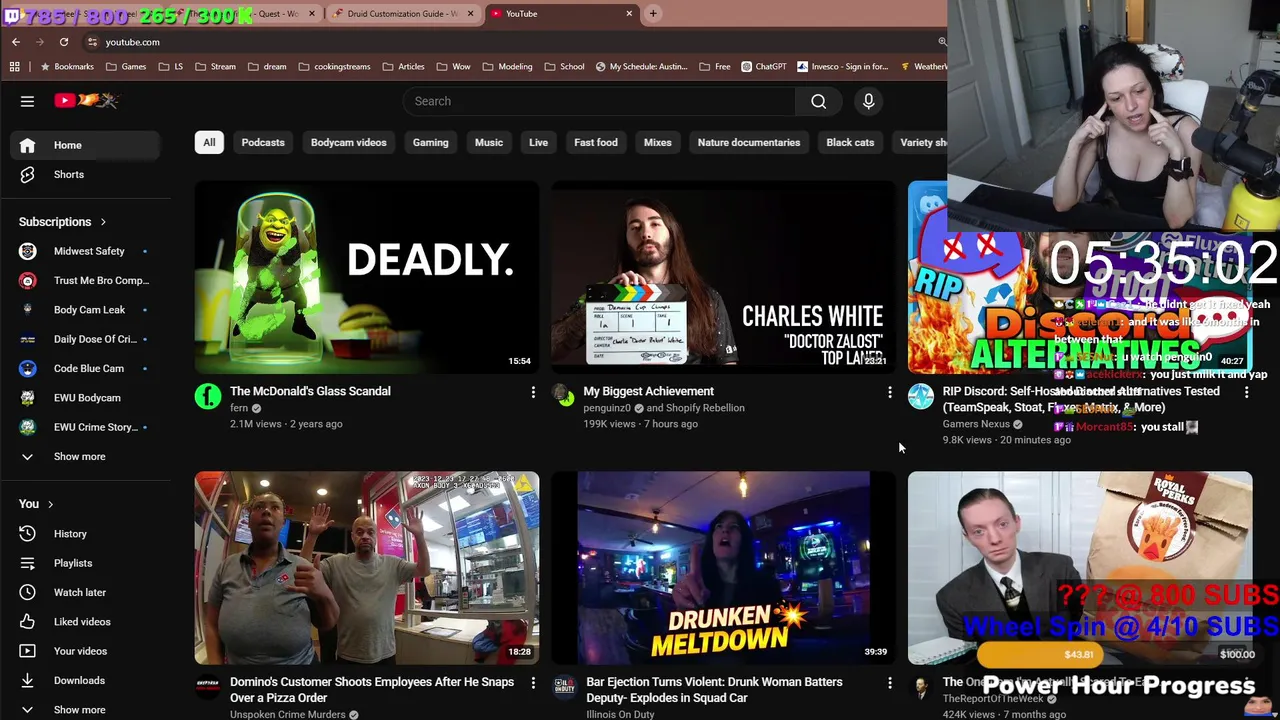Open watch History in sidebar
The image size is (1280, 720).
85,534
